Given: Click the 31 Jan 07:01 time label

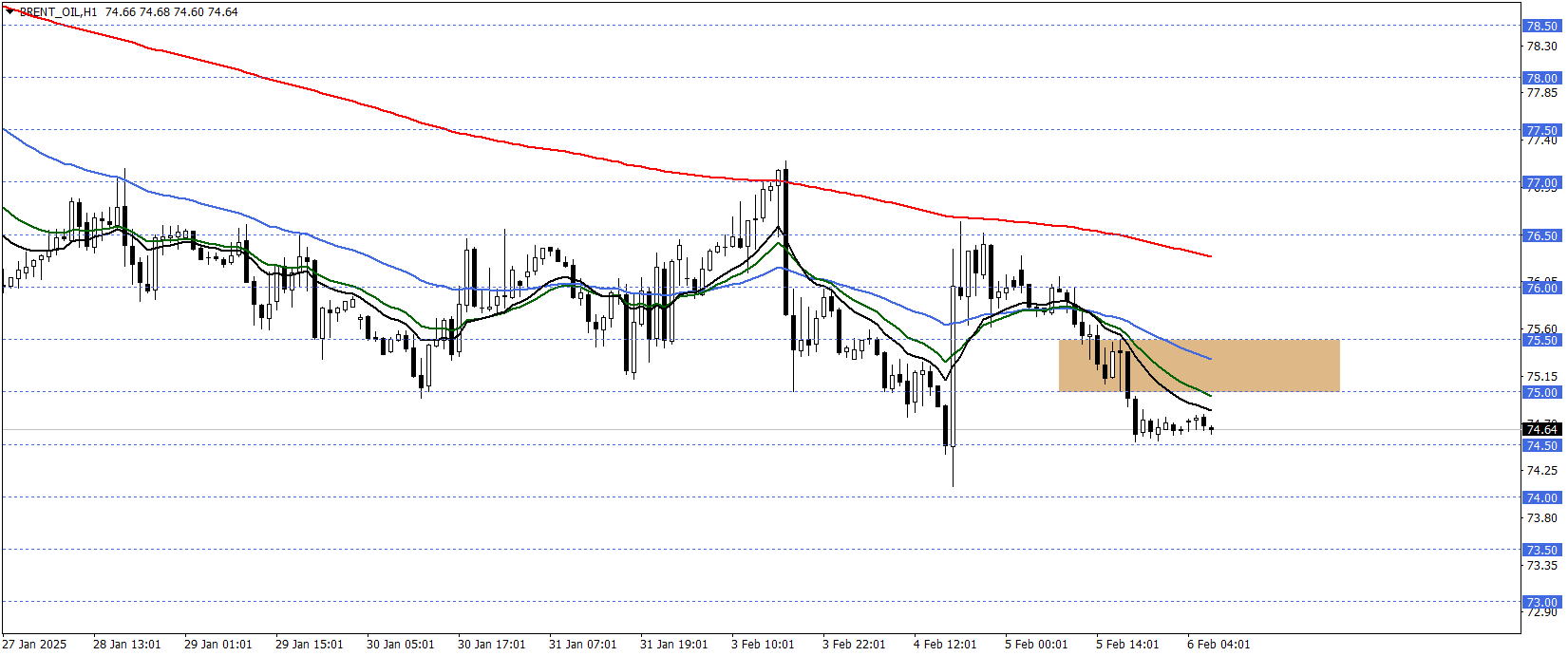Looking at the screenshot, I should pyautogui.click(x=583, y=644).
